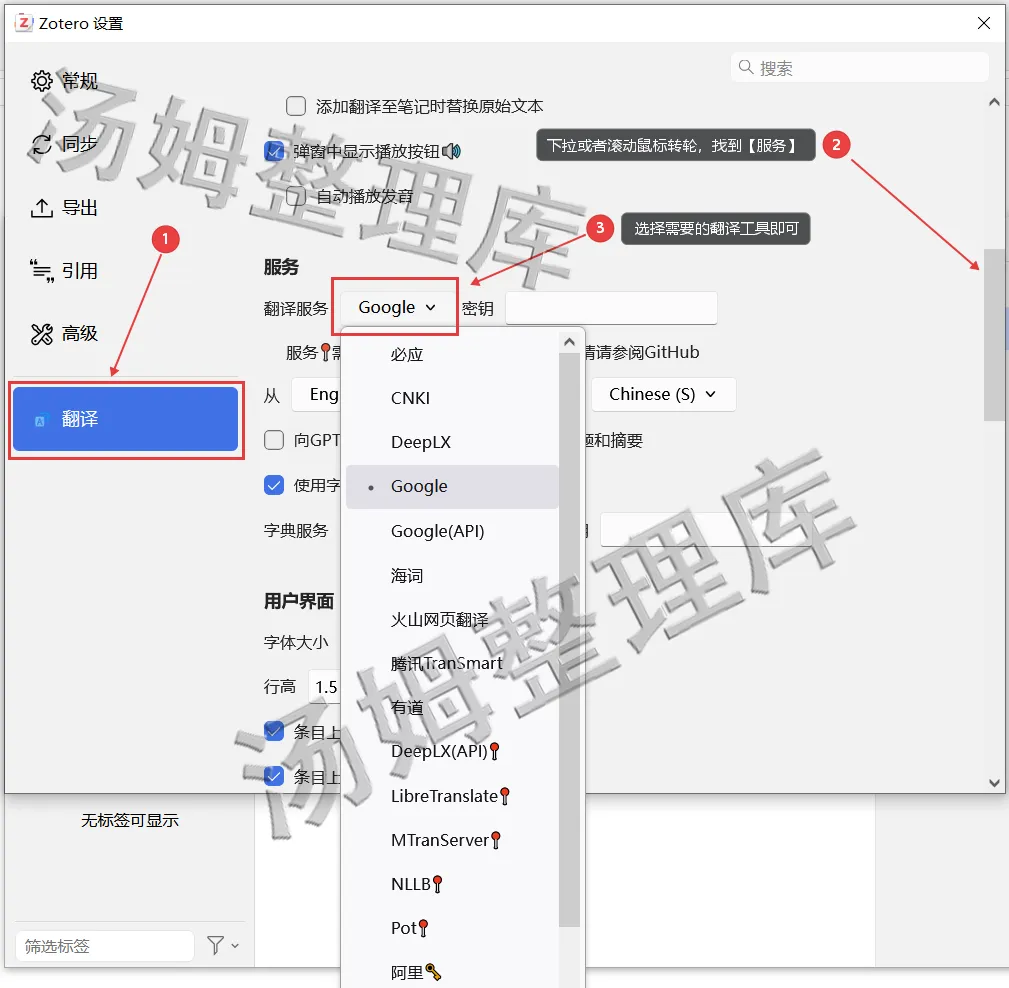Click the upload icon beside 导出
This screenshot has height=988, width=1009.
tap(42, 207)
